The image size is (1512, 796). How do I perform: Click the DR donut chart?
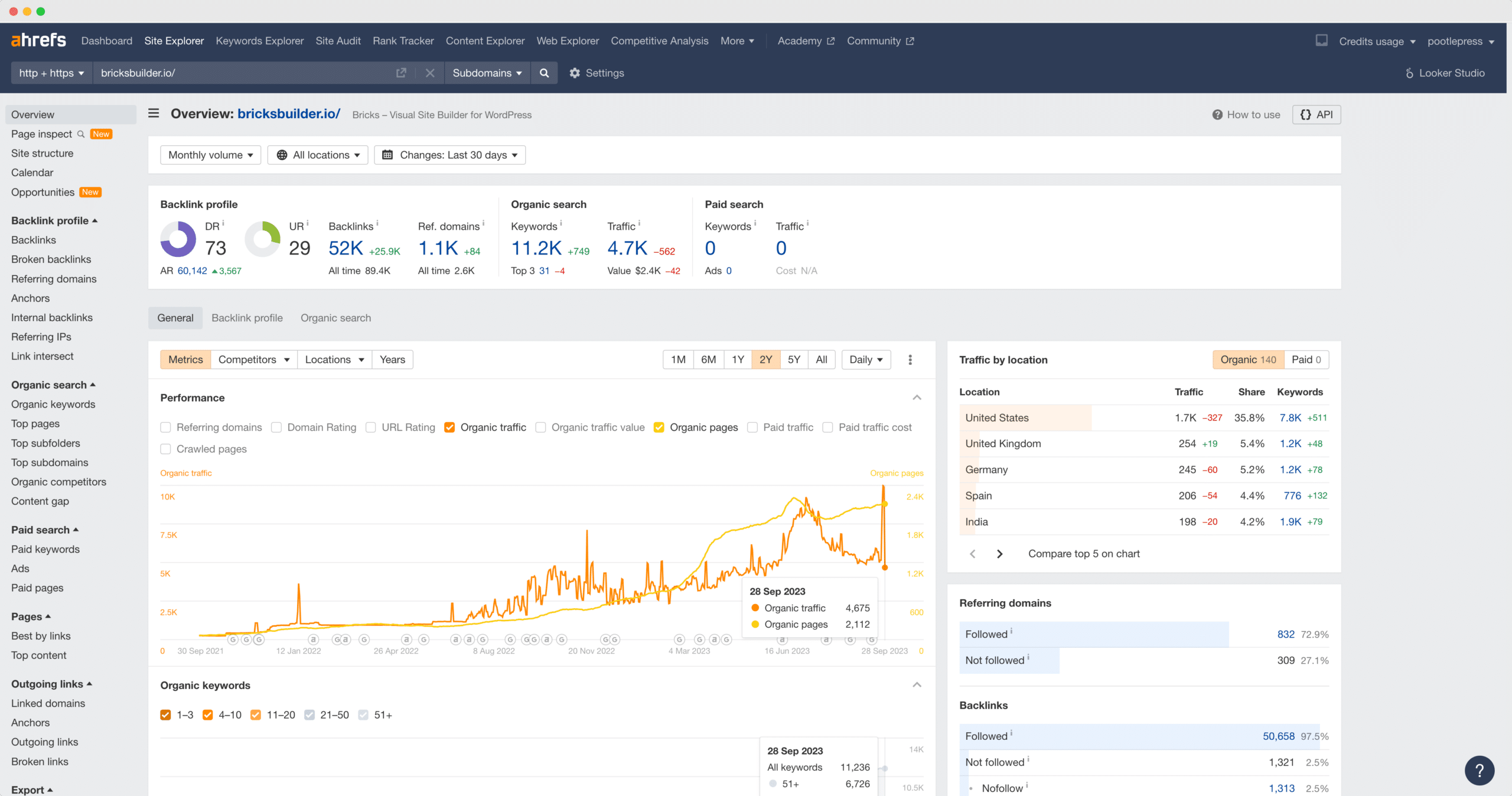click(178, 239)
